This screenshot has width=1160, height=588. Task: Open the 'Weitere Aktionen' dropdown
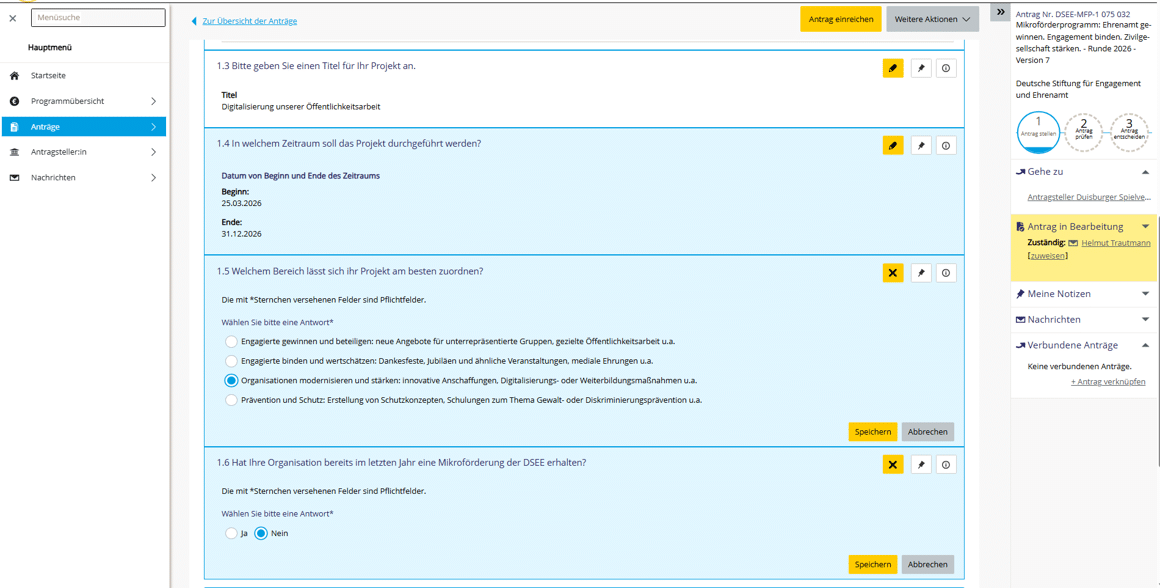coord(931,19)
